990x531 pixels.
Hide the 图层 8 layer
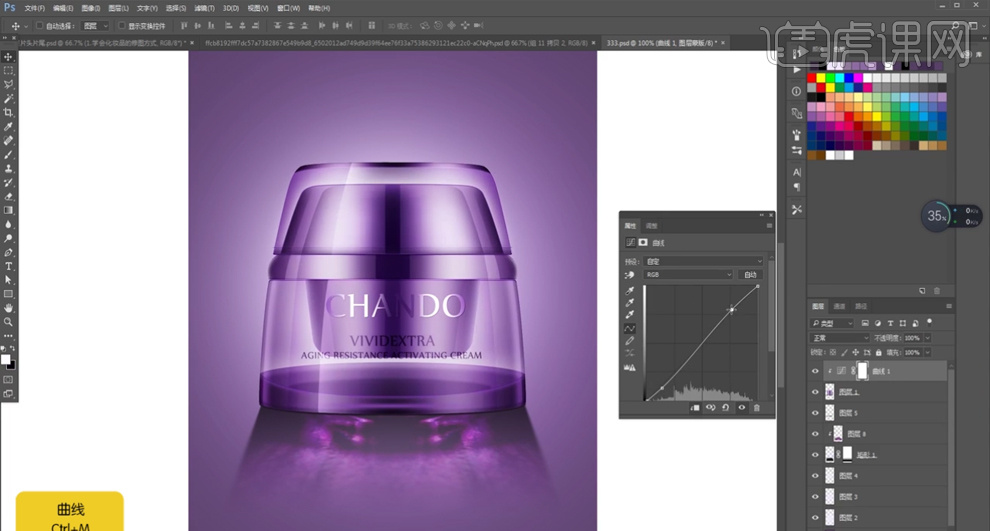815,434
